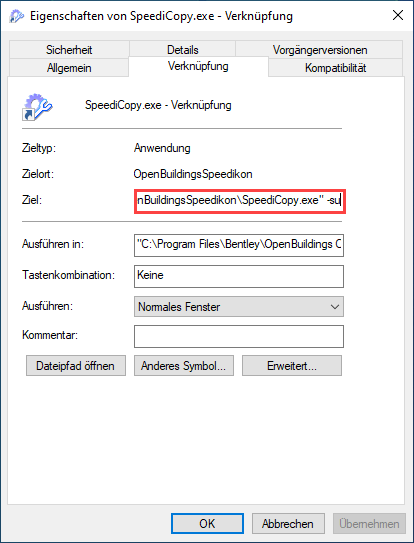This screenshot has width=414, height=543.
Task: Select the Vorgängerversionen tab
Action: (x=319, y=50)
